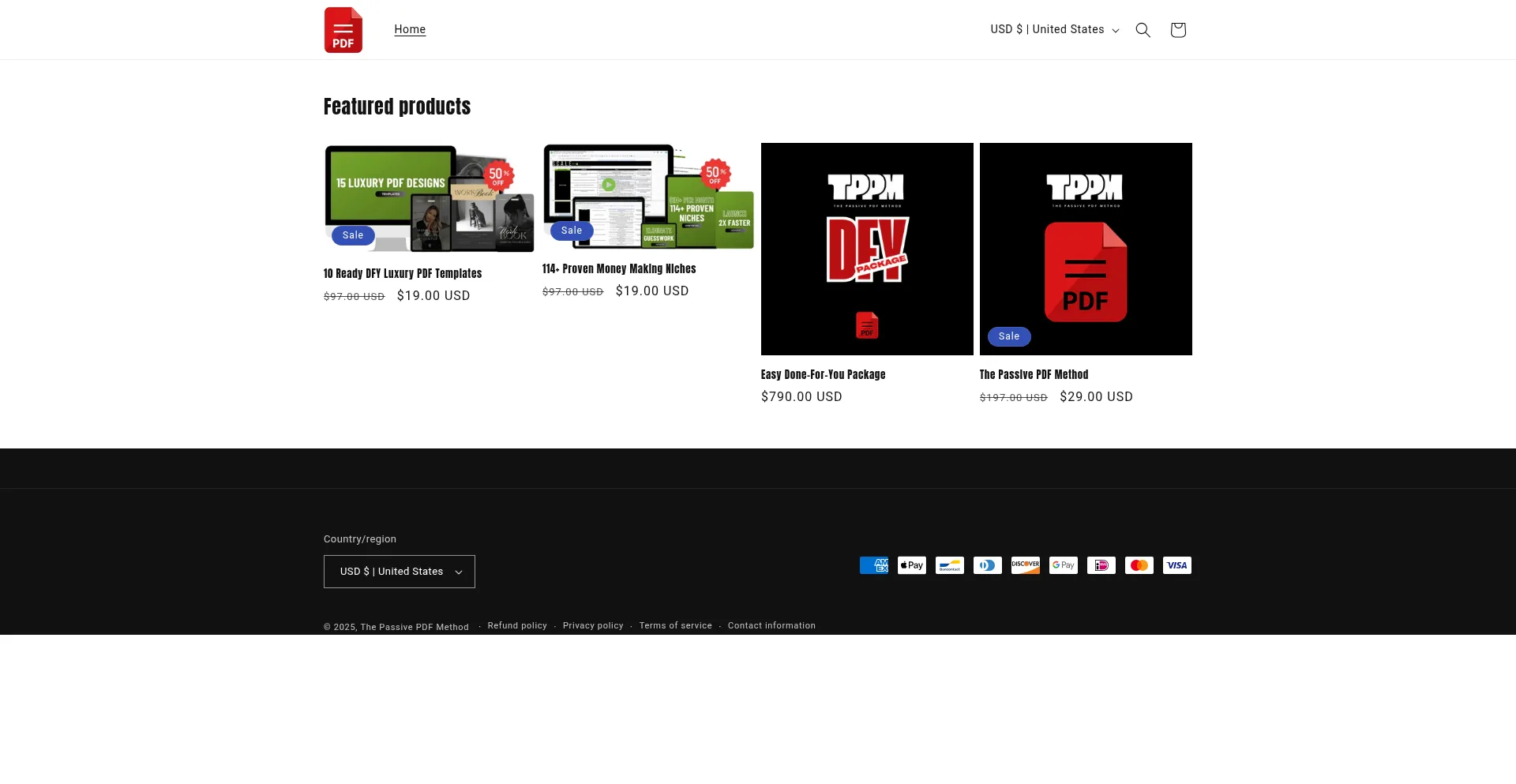This screenshot has width=1516, height=784.
Task: Click the Mastercard payment icon
Action: pos(1139,565)
